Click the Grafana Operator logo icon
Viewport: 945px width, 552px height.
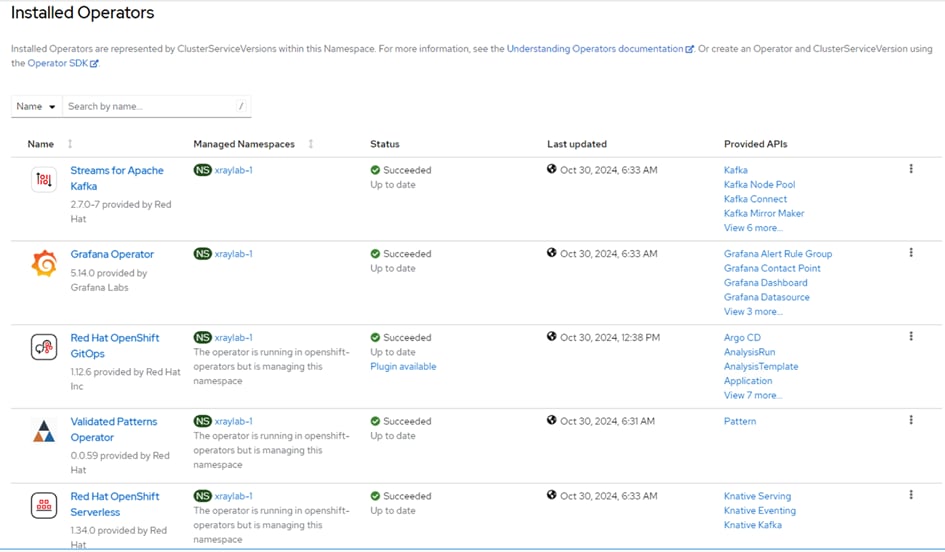pos(44,263)
